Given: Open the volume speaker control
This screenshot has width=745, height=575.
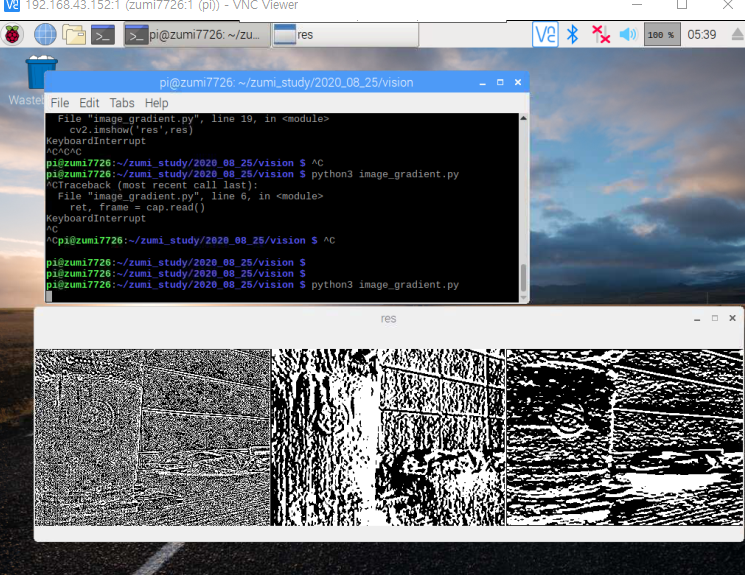Looking at the screenshot, I should pos(628,35).
